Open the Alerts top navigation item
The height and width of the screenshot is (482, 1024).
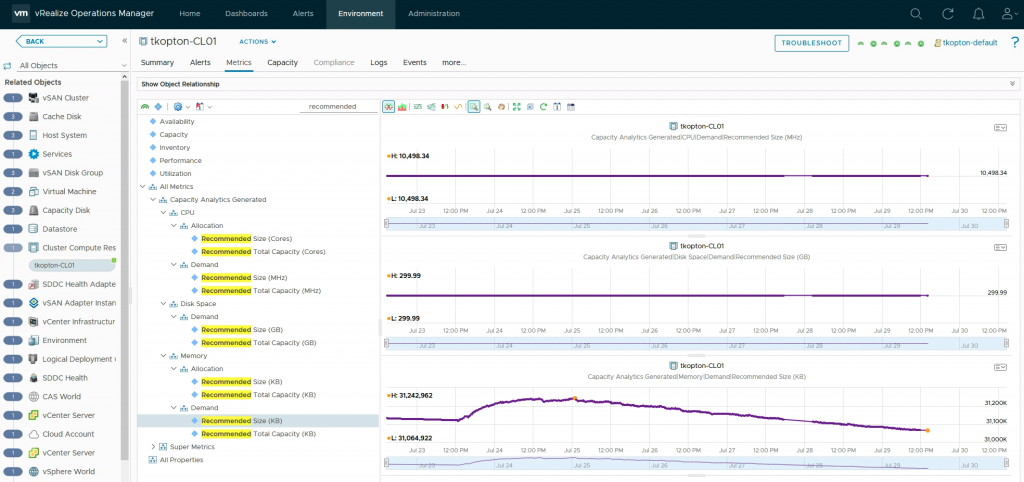pyautogui.click(x=303, y=14)
